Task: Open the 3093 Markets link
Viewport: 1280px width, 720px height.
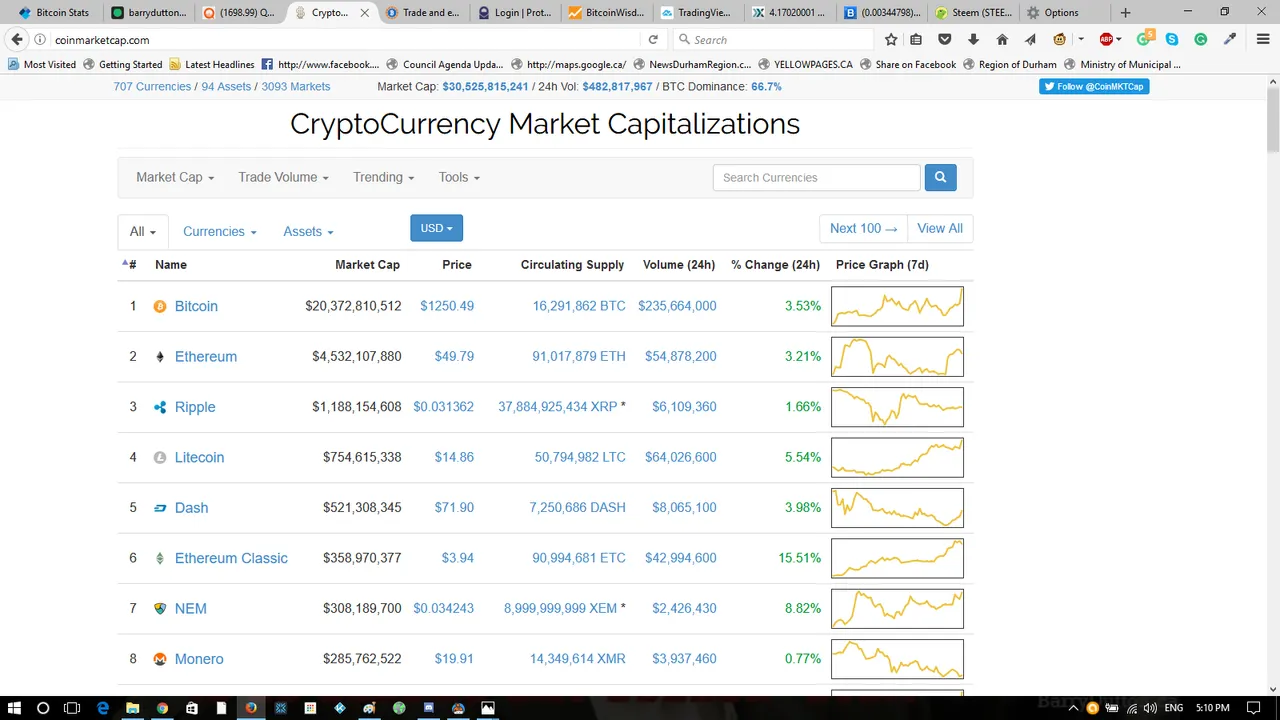Action: 296,86
